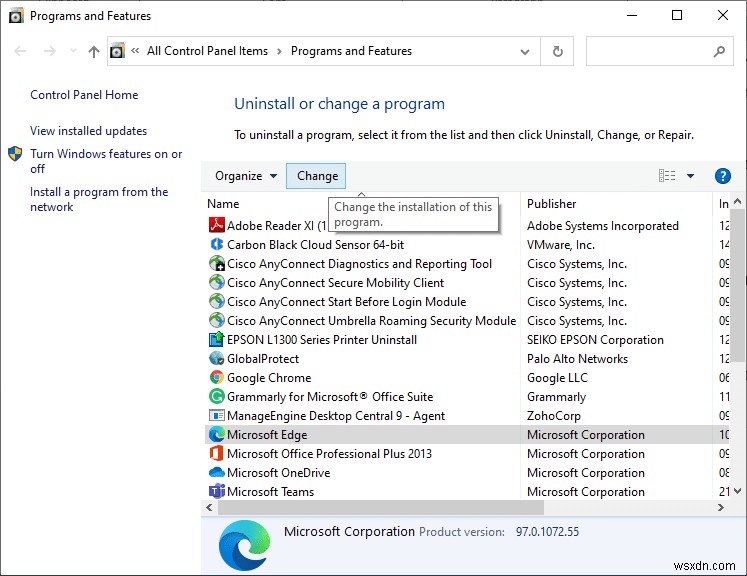Click publisher Adobe Systems Incorporated cell
The height and width of the screenshot is (576, 747).
pyautogui.click(x=603, y=225)
